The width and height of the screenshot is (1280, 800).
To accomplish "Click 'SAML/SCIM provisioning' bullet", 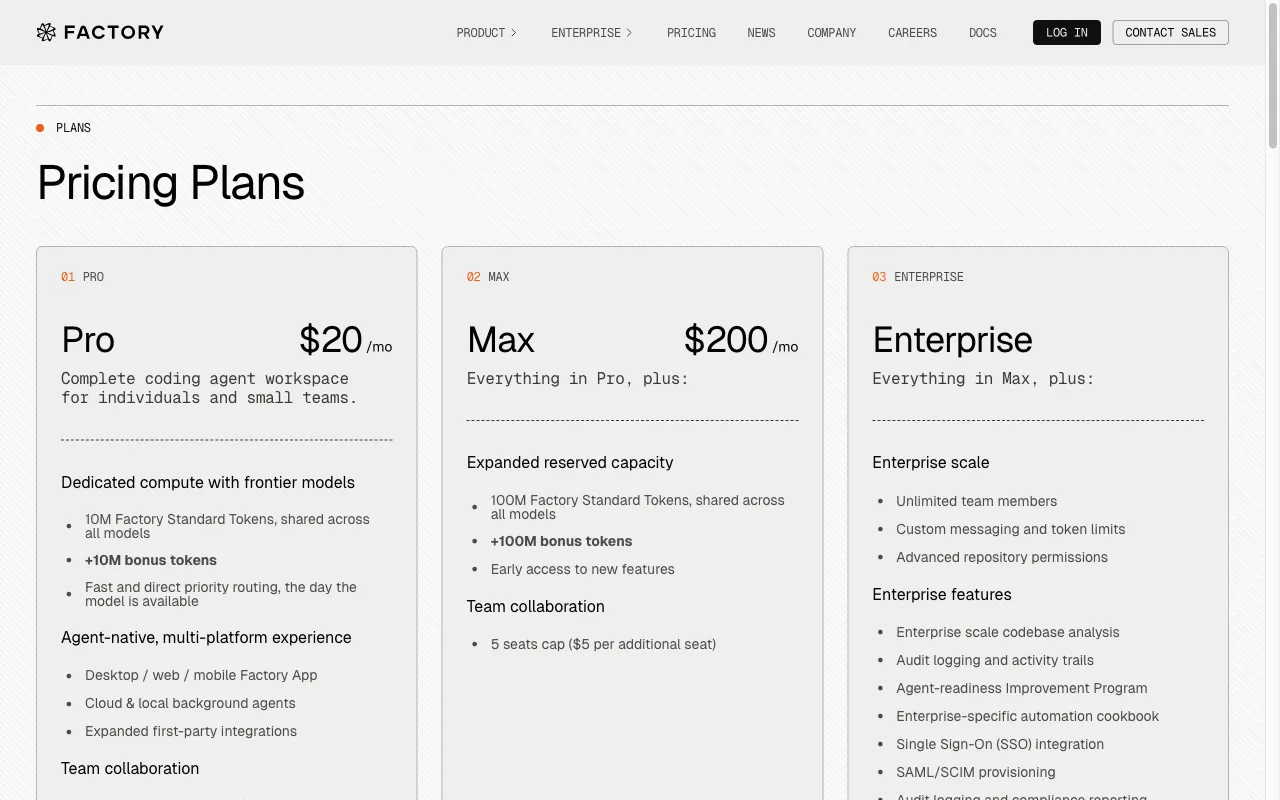I will 976,773.
